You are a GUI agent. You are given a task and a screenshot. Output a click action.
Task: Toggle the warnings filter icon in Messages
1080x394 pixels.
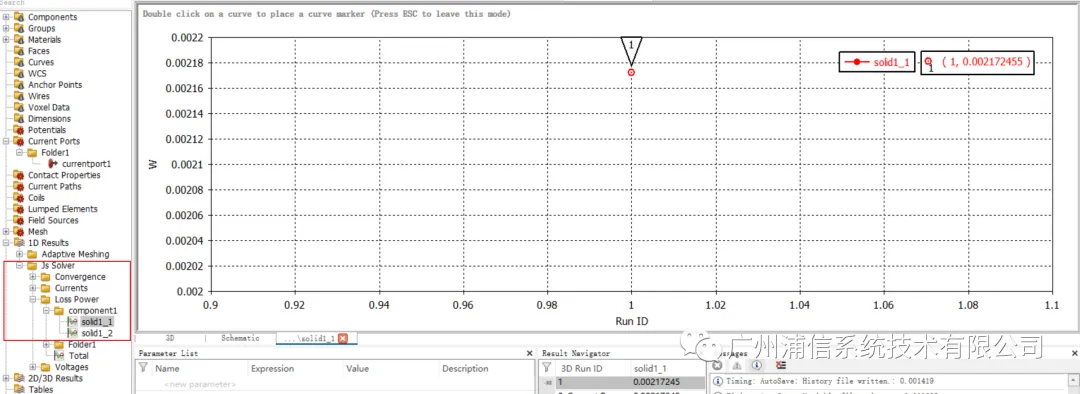coord(737,366)
